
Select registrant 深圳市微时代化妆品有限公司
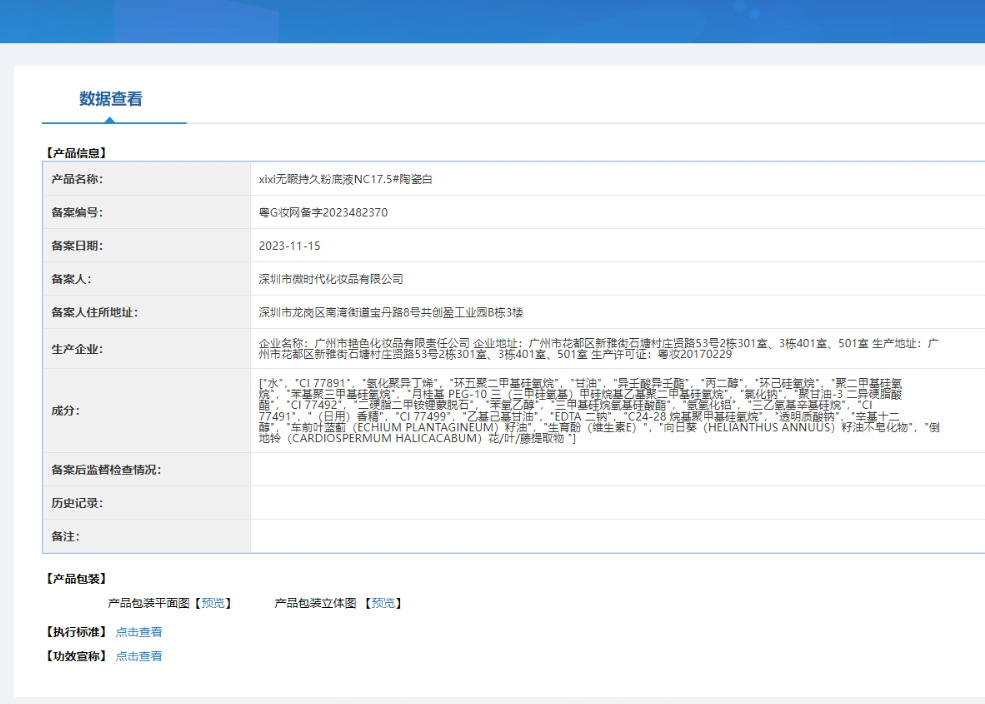click(331, 279)
